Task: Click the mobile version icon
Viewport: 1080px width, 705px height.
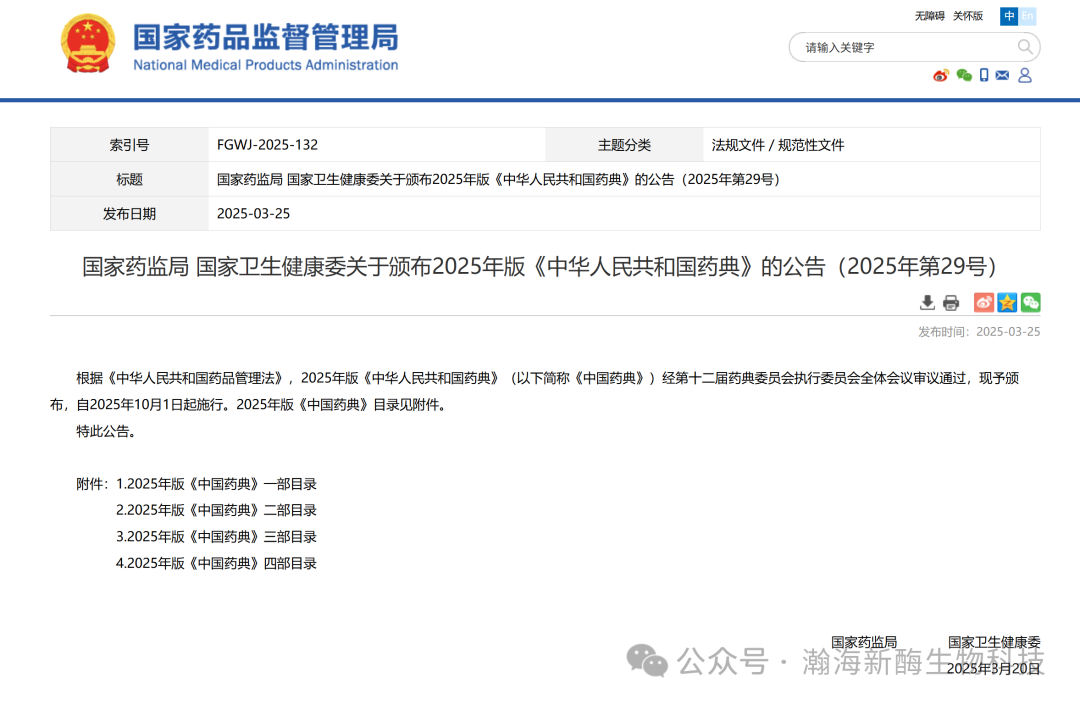Action: pos(984,75)
